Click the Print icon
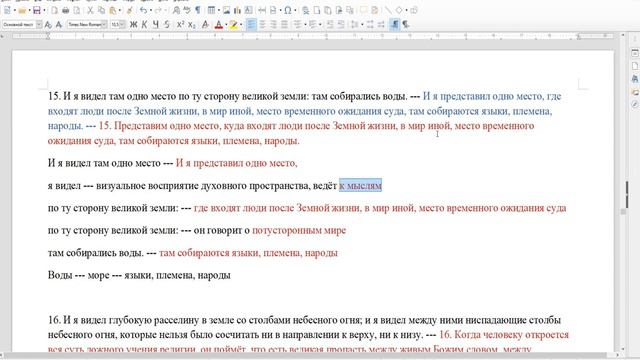Viewport: 640px width, 360px height. tap(65, 10)
